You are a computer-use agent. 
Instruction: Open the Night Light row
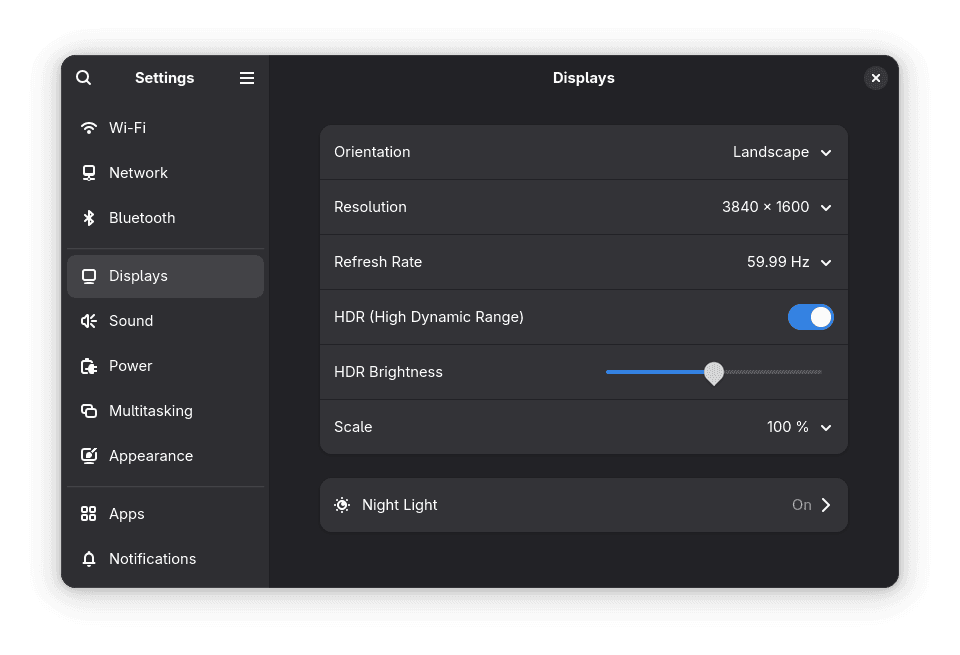pos(583,505)
